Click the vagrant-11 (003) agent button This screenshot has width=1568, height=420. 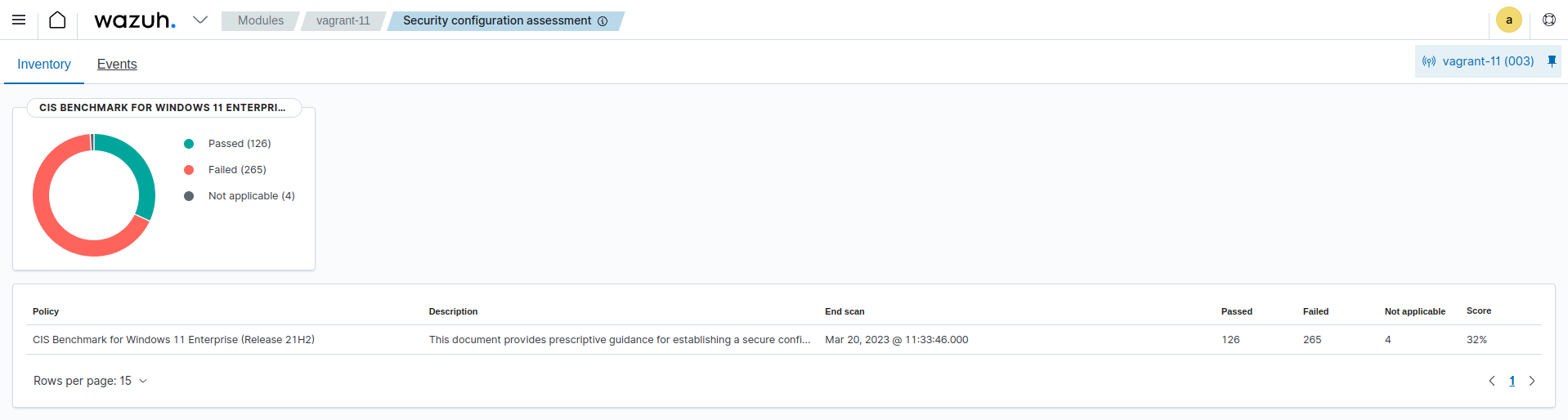tap(1488, 61)
